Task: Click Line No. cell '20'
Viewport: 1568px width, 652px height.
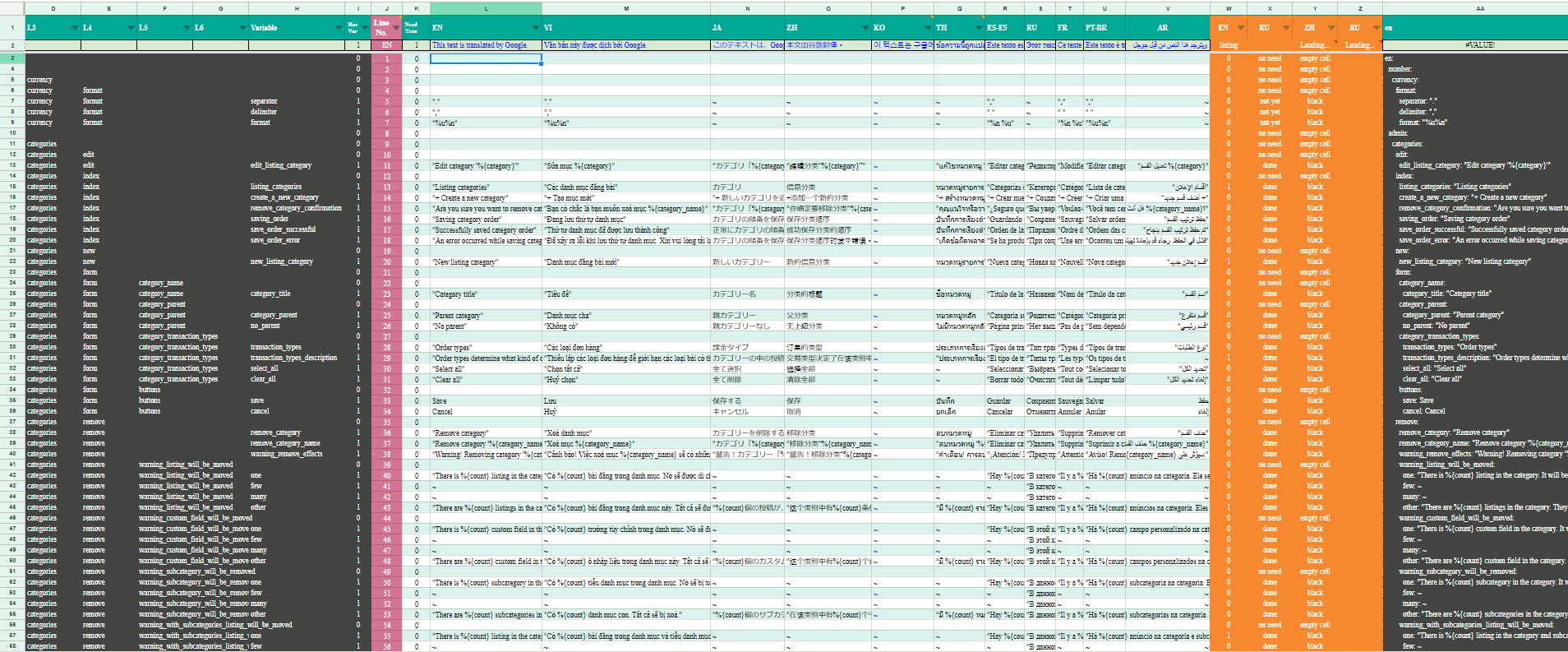Action: point(387,261)
